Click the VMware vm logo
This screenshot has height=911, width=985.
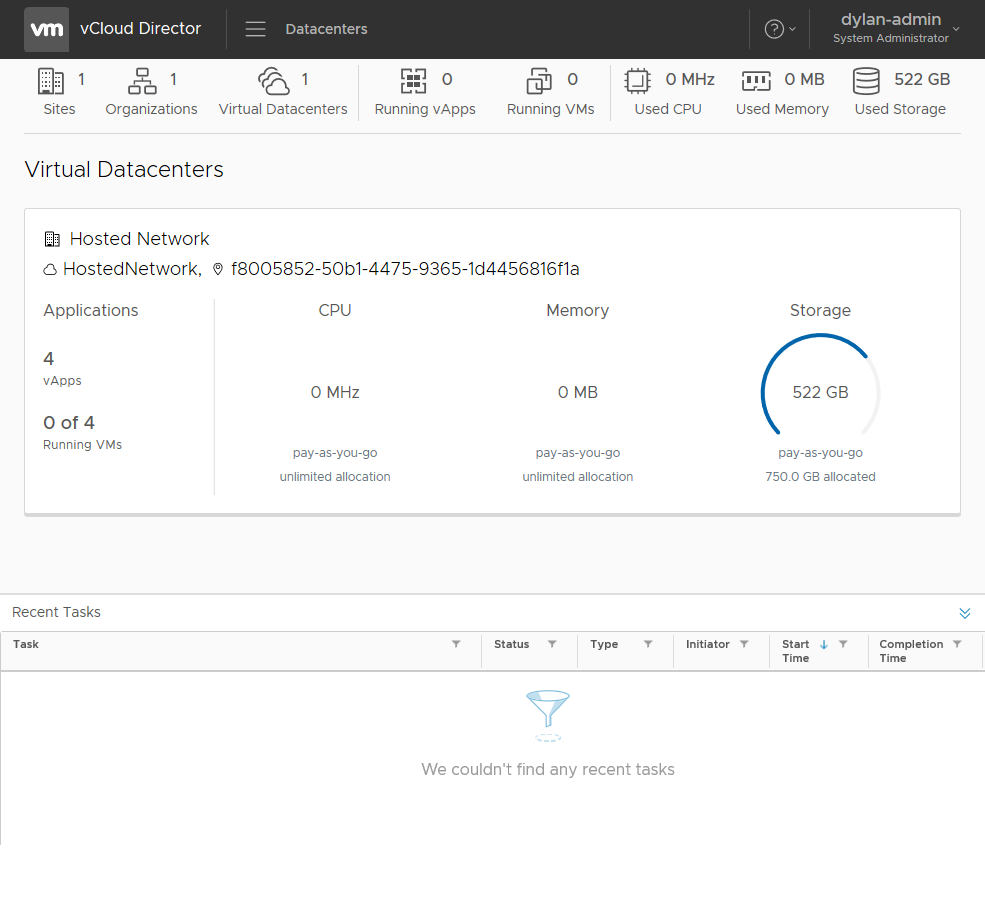click(x=46, y=30)
